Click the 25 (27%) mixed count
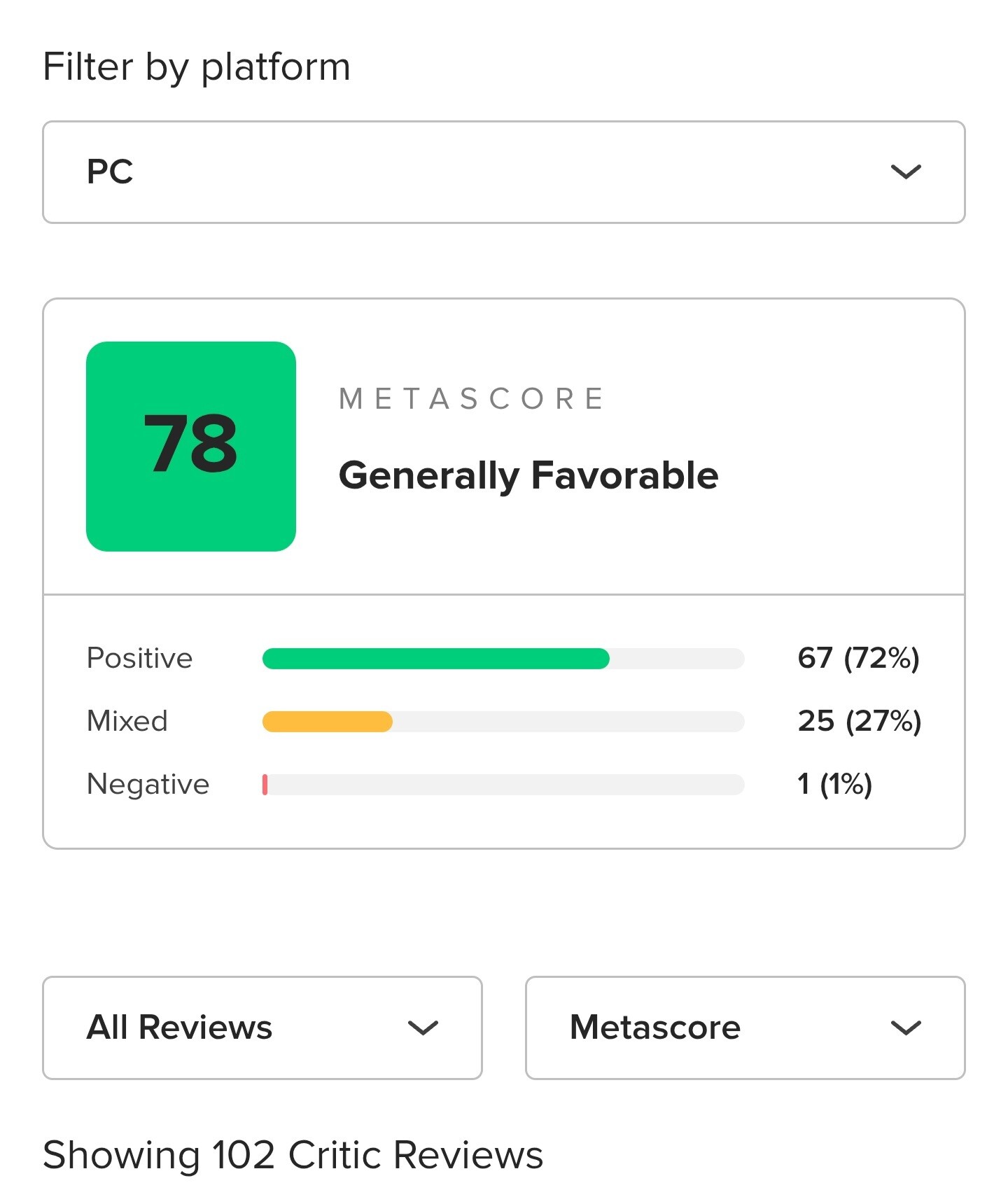 860,721
